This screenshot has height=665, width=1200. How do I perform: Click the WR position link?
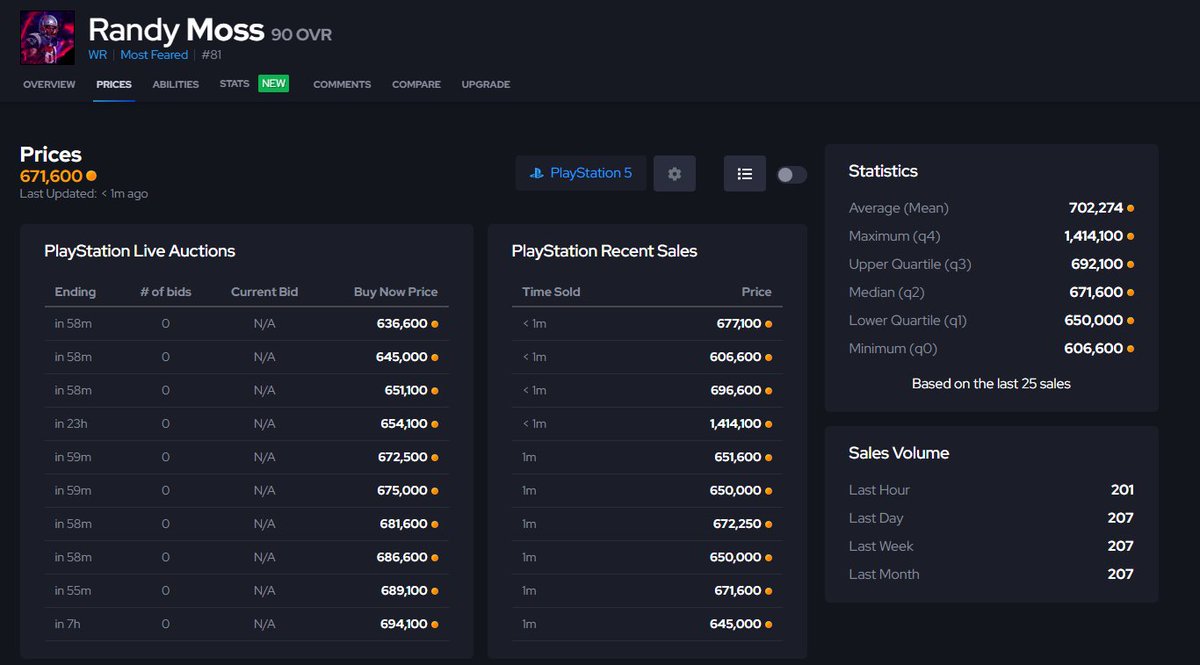point(97,55)
